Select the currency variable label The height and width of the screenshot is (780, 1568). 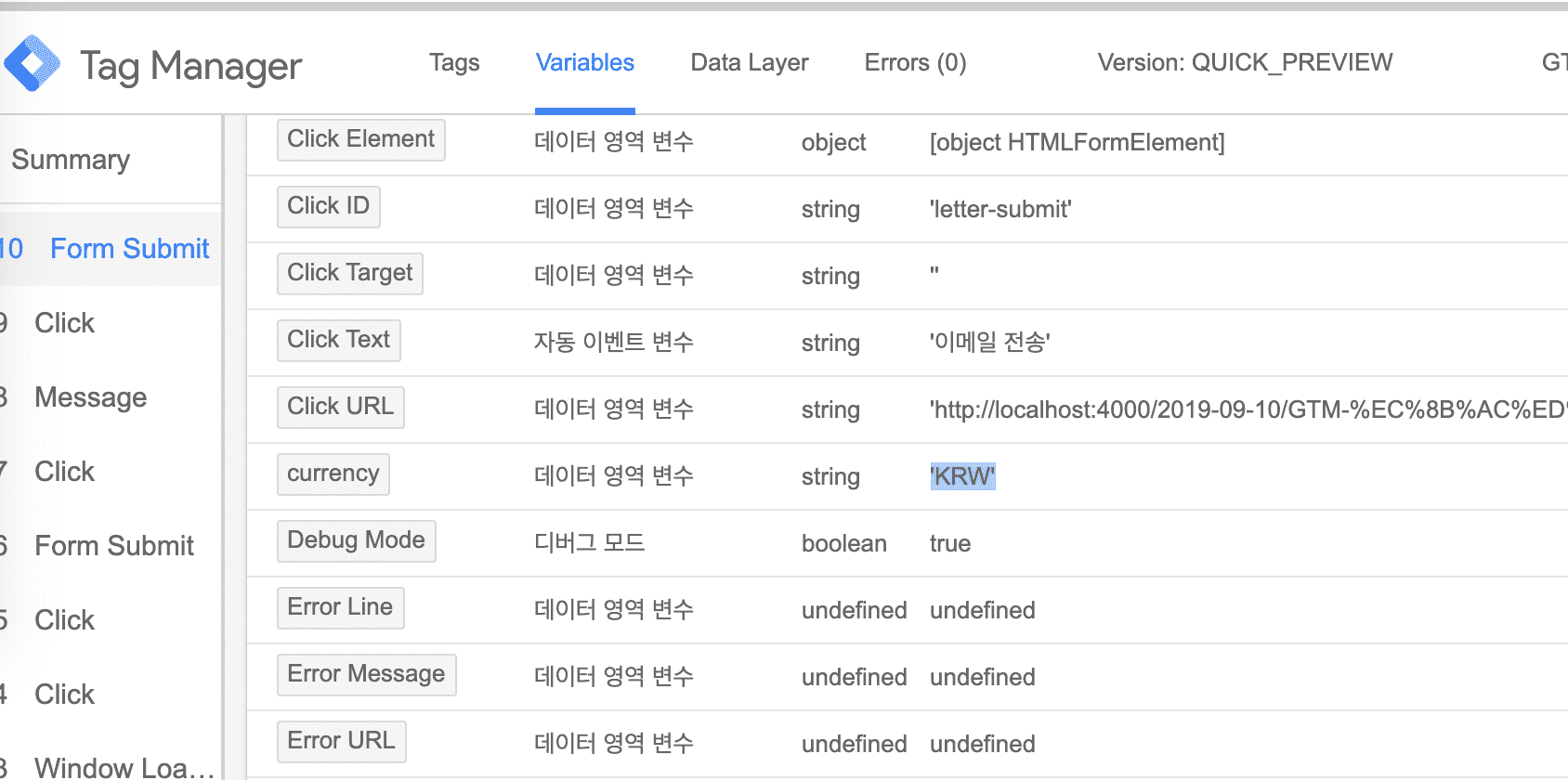333,474
